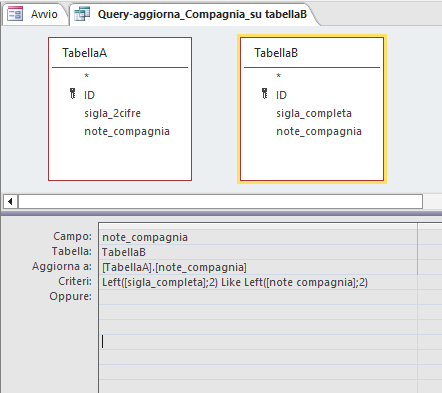Select note_compagnia field in TabellaB
The width and height of the screenshot is (442, 393).
tap(319, 131)
